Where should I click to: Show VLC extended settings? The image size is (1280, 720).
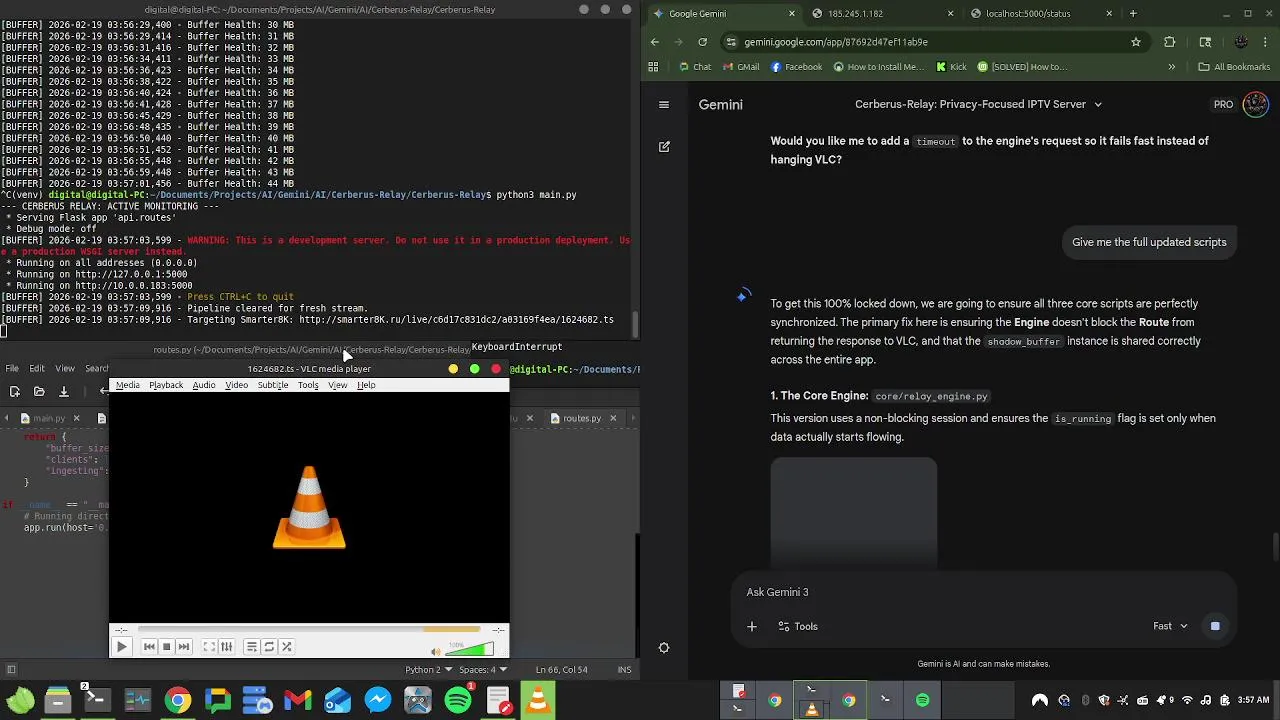[226, 647]
